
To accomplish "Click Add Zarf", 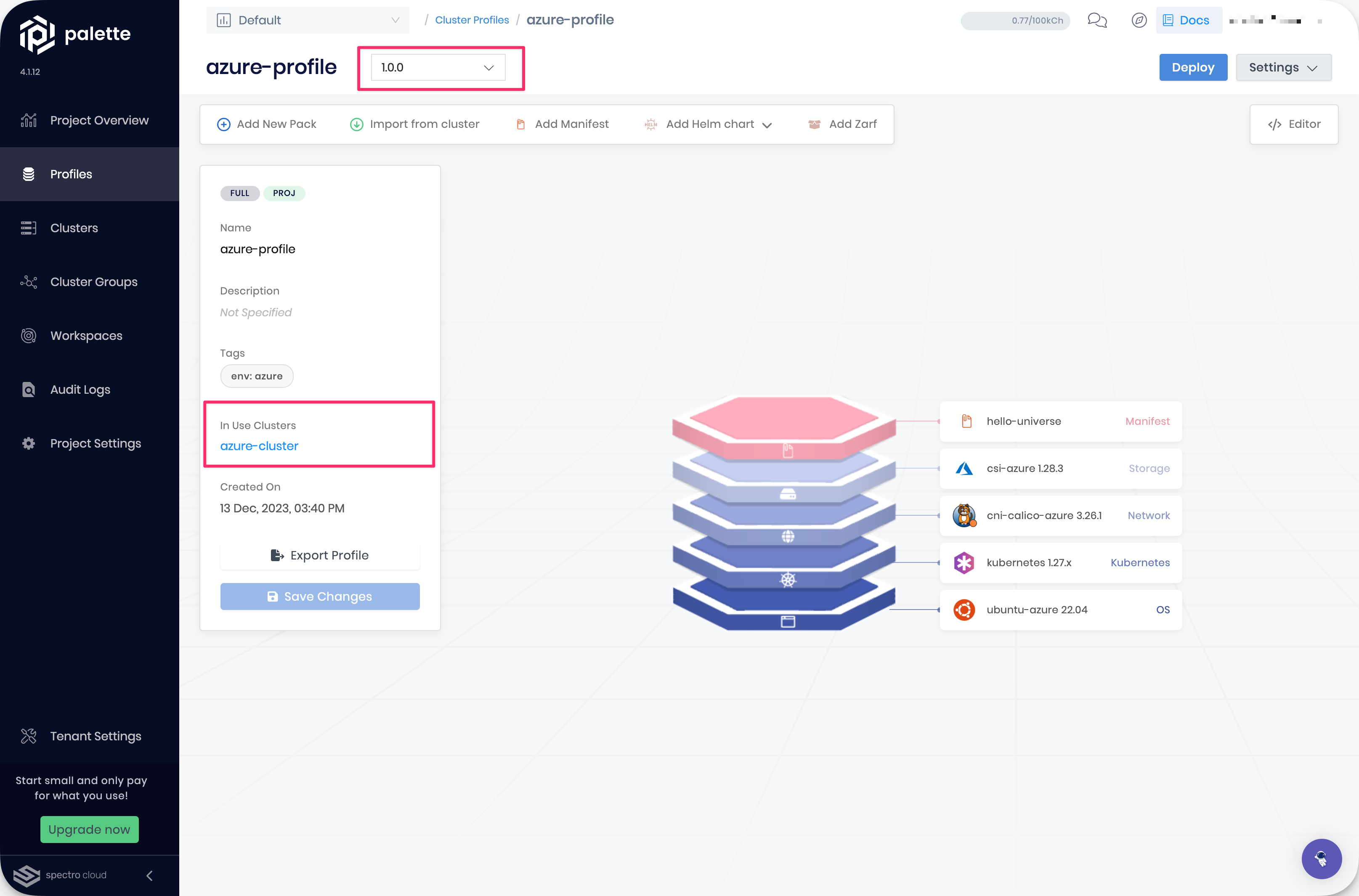I will (x=842, y=124).
